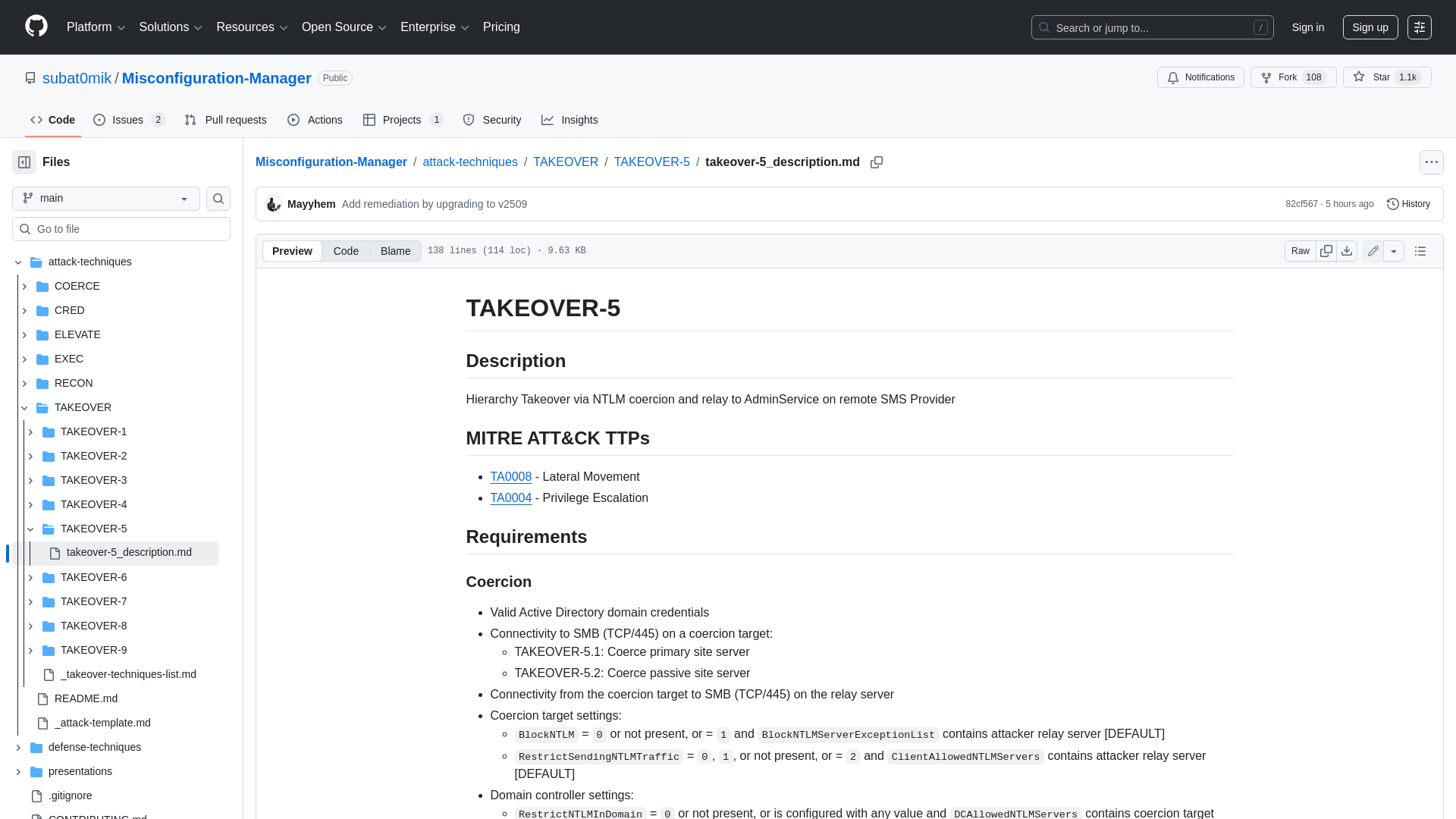Edit the file with the pencil icon

click(x=1373, y=250)
